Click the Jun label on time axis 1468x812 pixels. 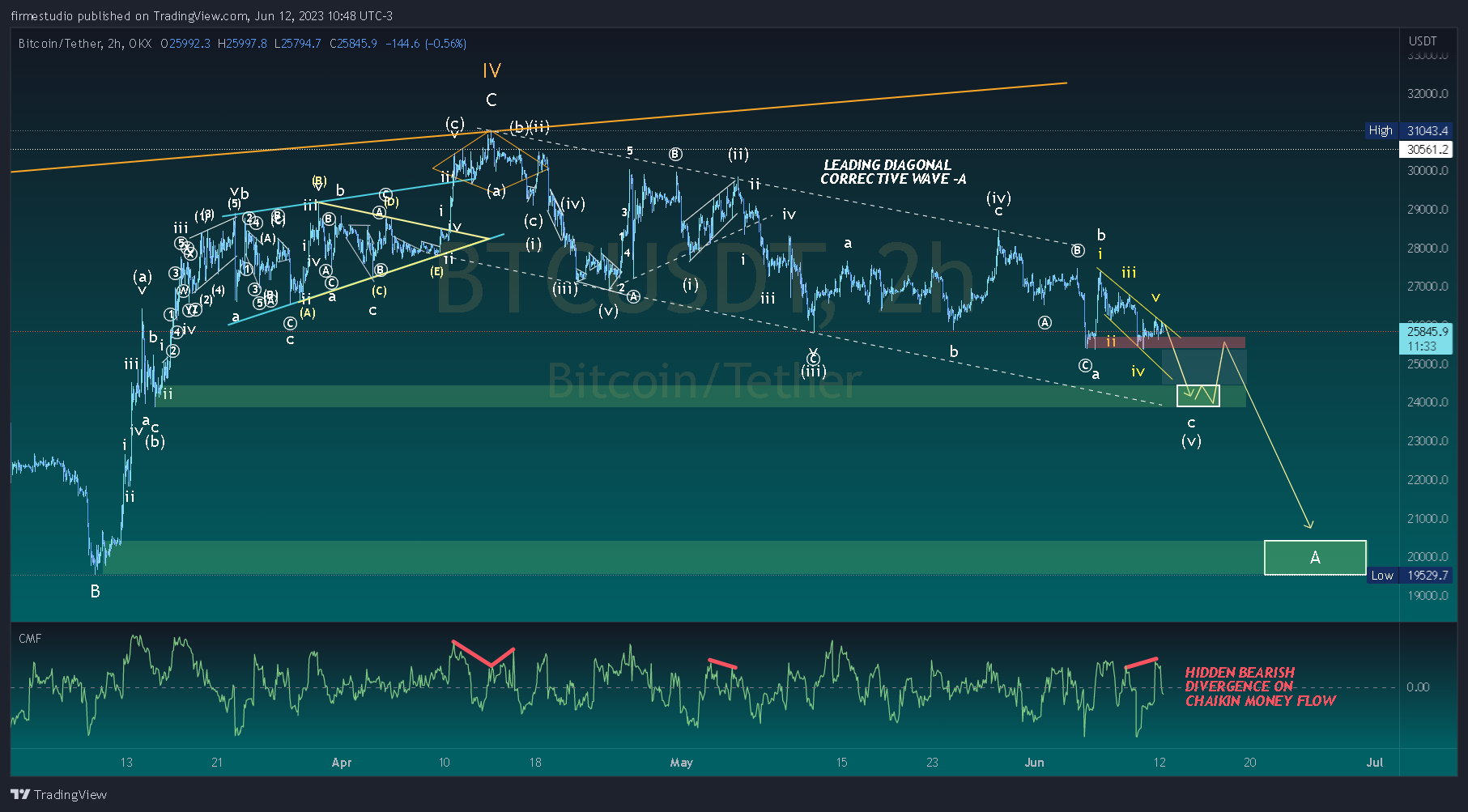1035,763
